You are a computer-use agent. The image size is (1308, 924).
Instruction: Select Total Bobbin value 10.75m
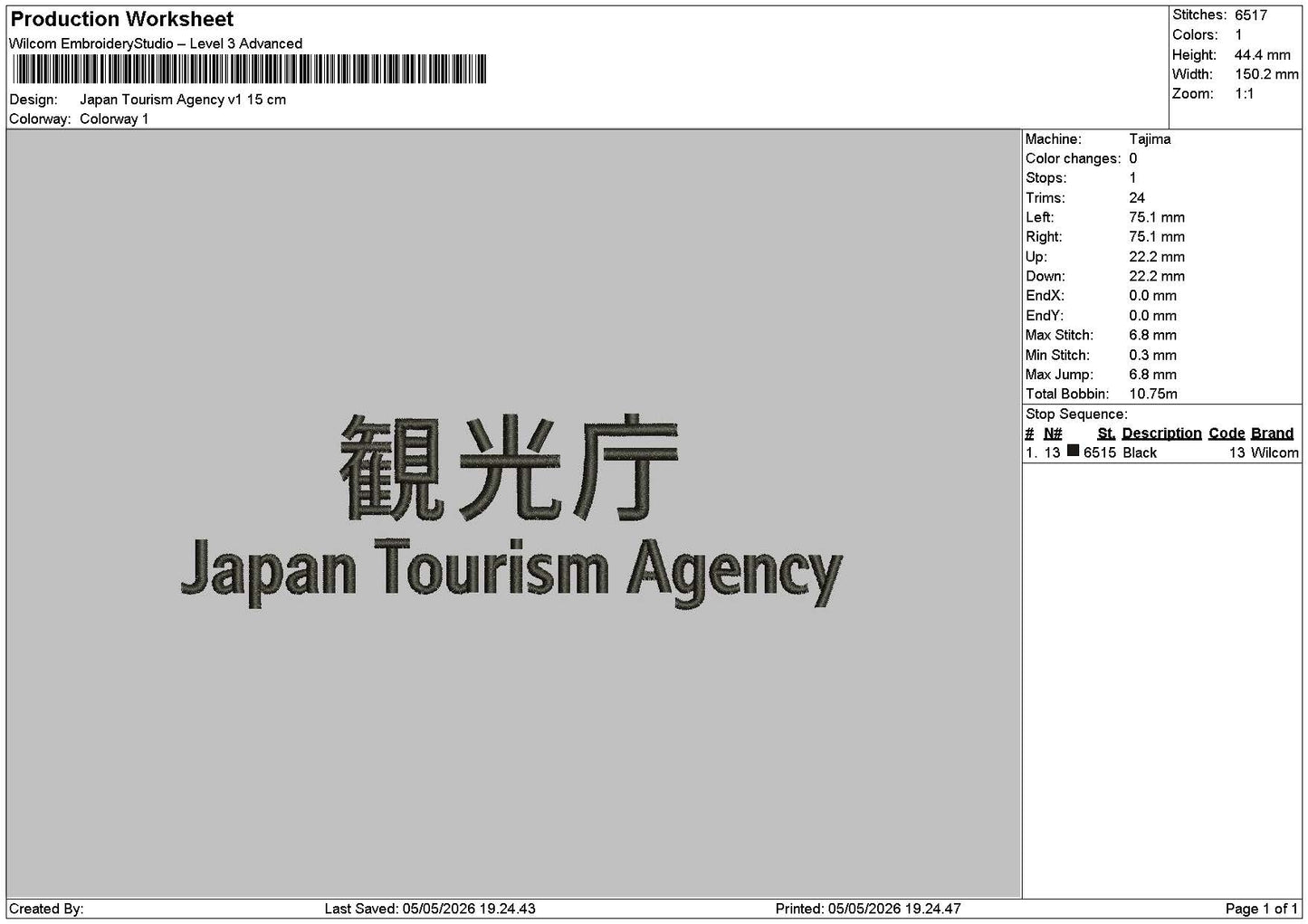click(1153, 395)
